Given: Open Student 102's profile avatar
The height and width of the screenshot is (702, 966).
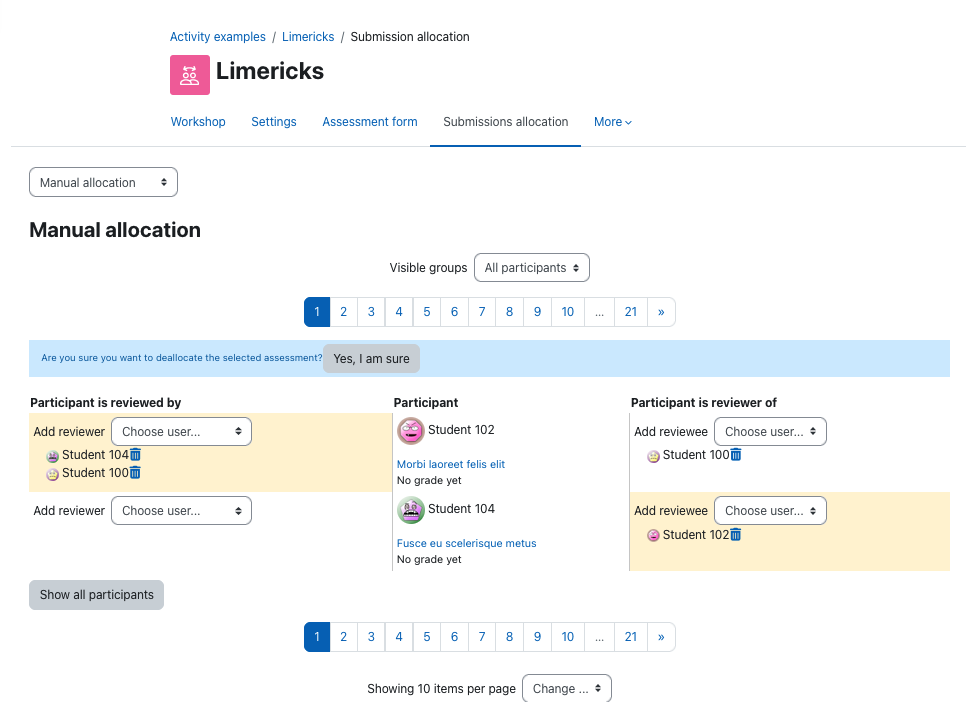Looking at the screenshot, I should coord(411,431).
